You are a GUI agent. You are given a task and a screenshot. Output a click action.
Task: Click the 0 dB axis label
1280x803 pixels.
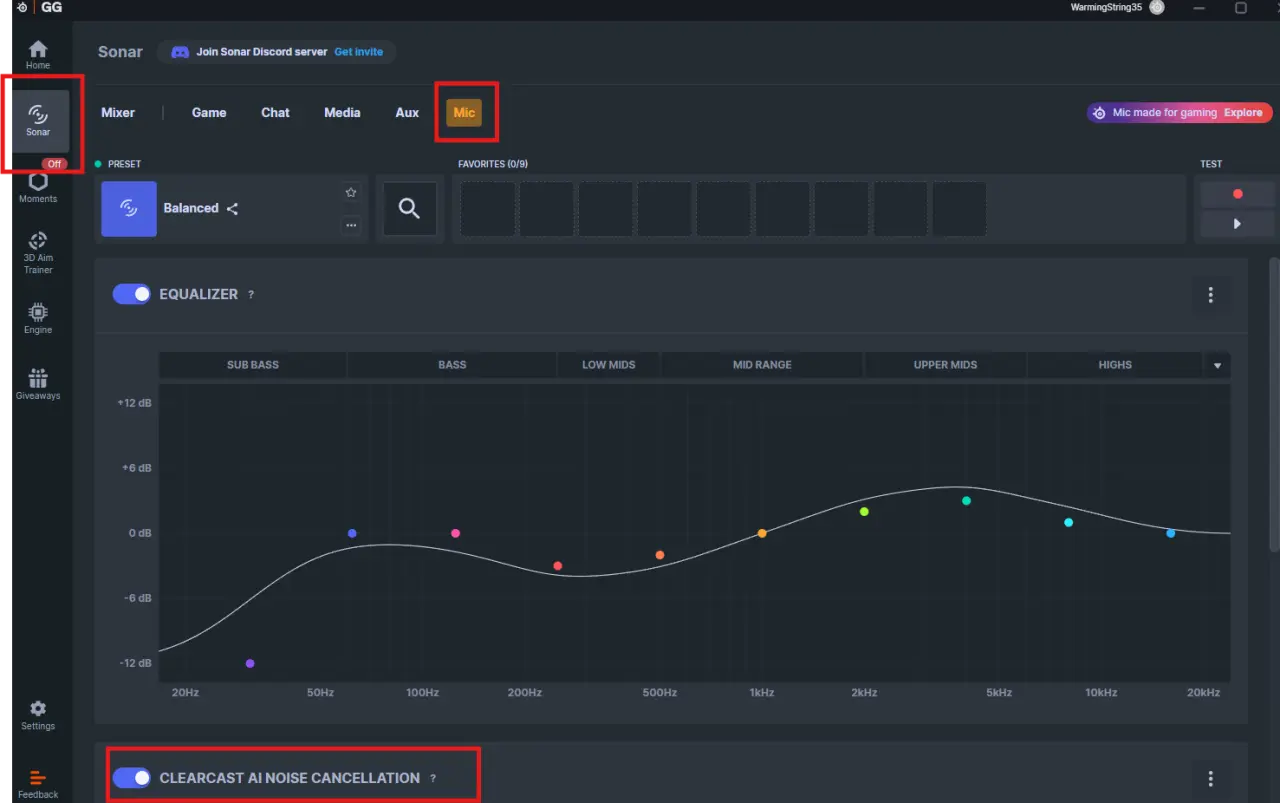point(140,533)
